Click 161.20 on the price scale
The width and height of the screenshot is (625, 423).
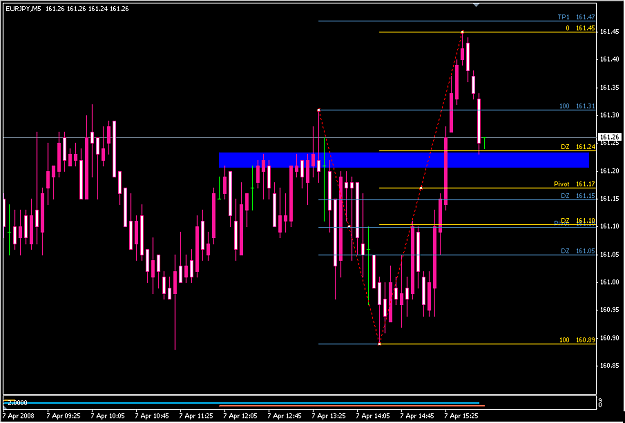click(x=608, y=171)
